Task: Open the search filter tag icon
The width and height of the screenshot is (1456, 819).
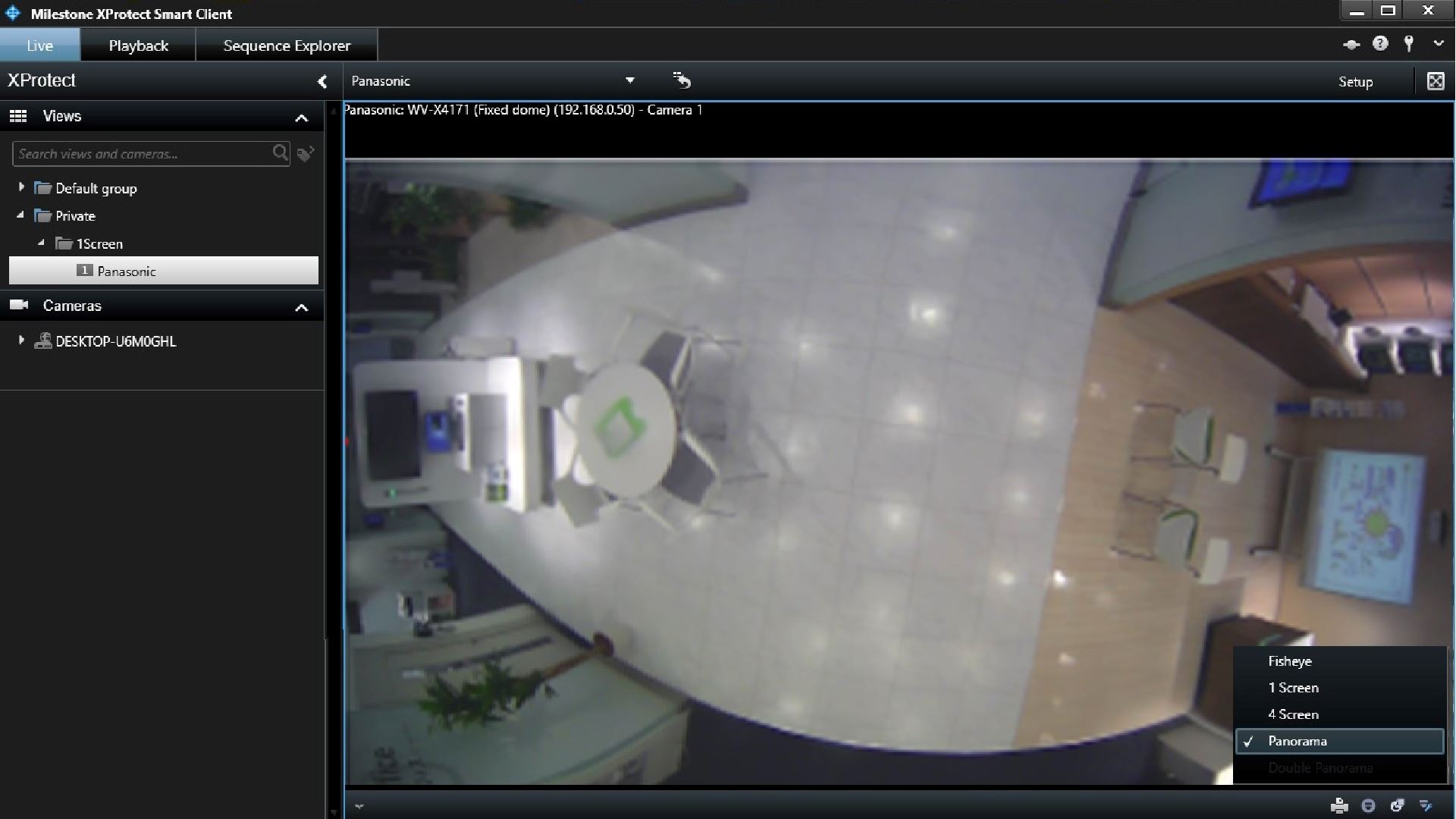Action: (x=306, y=154)
